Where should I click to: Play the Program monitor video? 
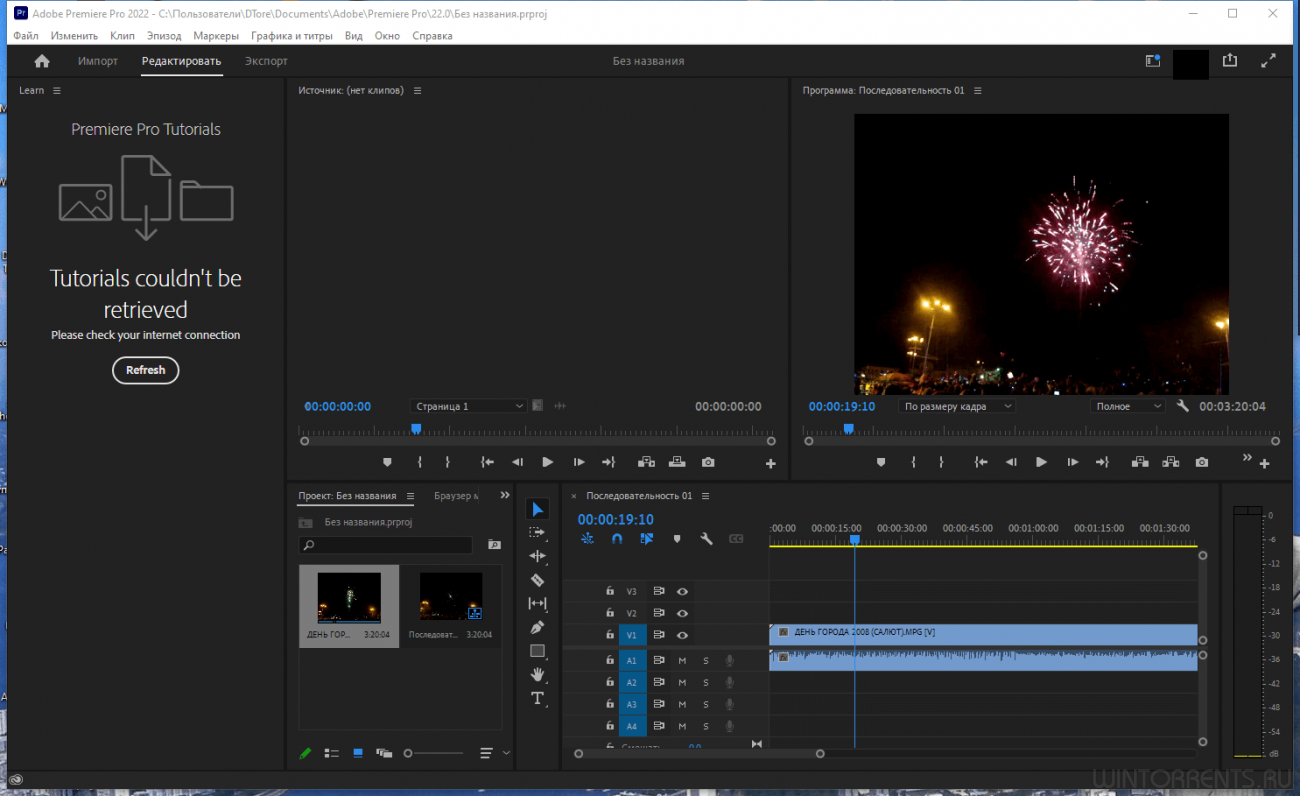1041,462
